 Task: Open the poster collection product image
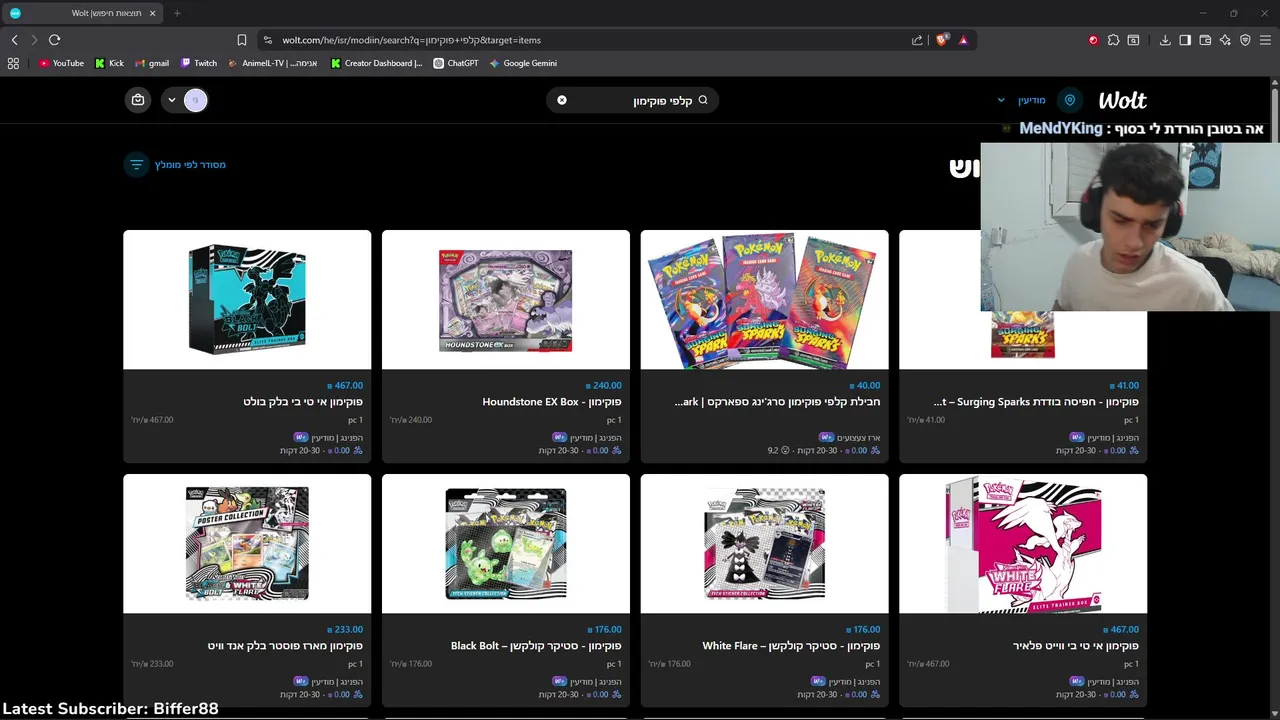[x=247, y=543]
